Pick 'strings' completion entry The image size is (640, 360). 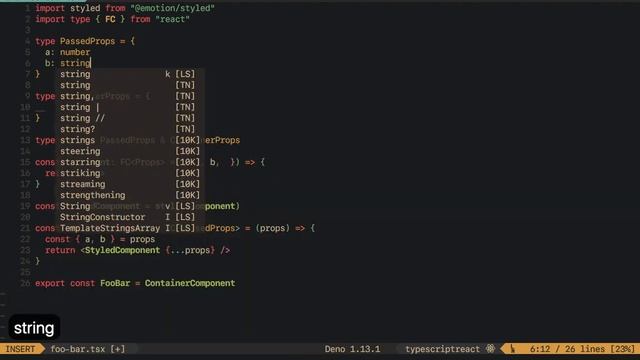(x=130, y=140)
